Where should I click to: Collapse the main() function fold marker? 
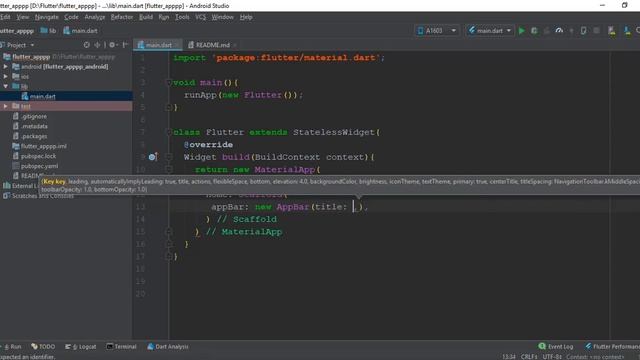click(169, 82)
